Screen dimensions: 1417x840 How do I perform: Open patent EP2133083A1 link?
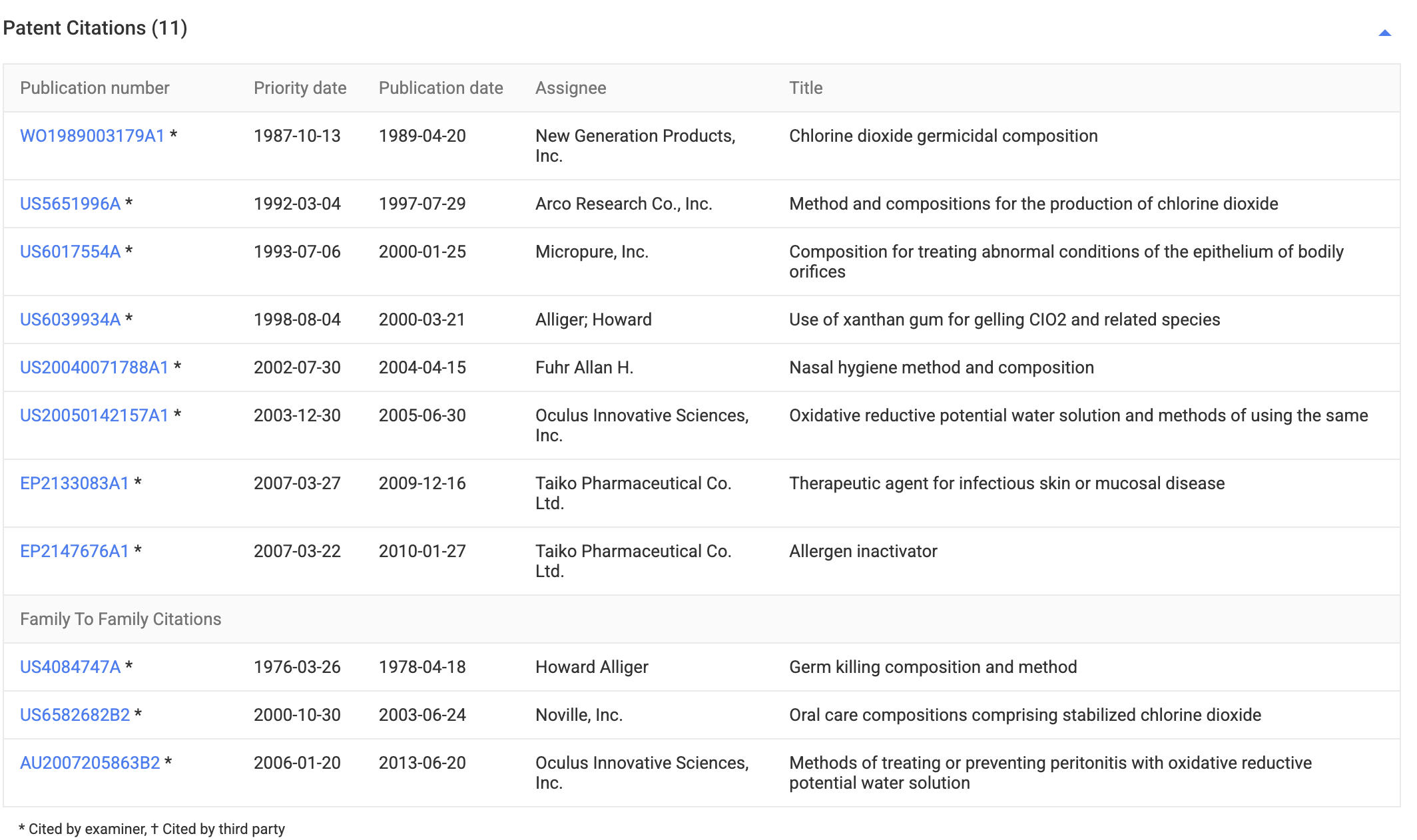click(74, 483)
